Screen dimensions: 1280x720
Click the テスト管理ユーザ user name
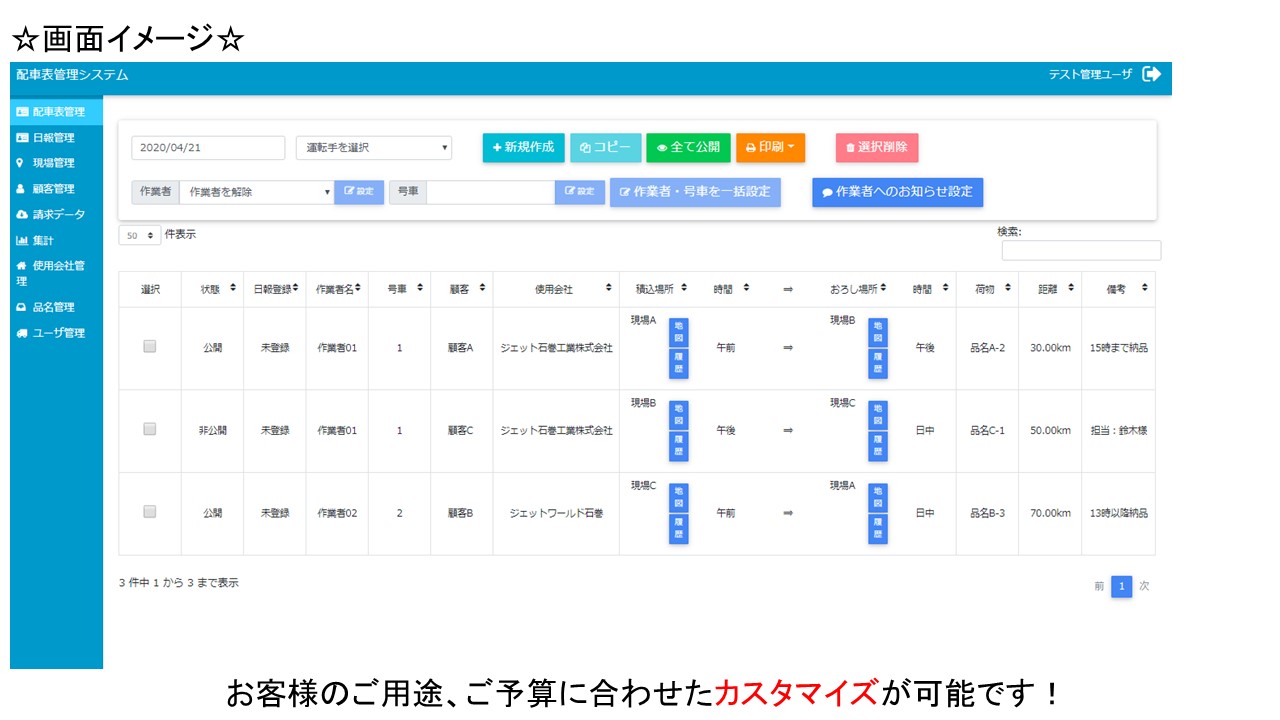(1090, 74)
